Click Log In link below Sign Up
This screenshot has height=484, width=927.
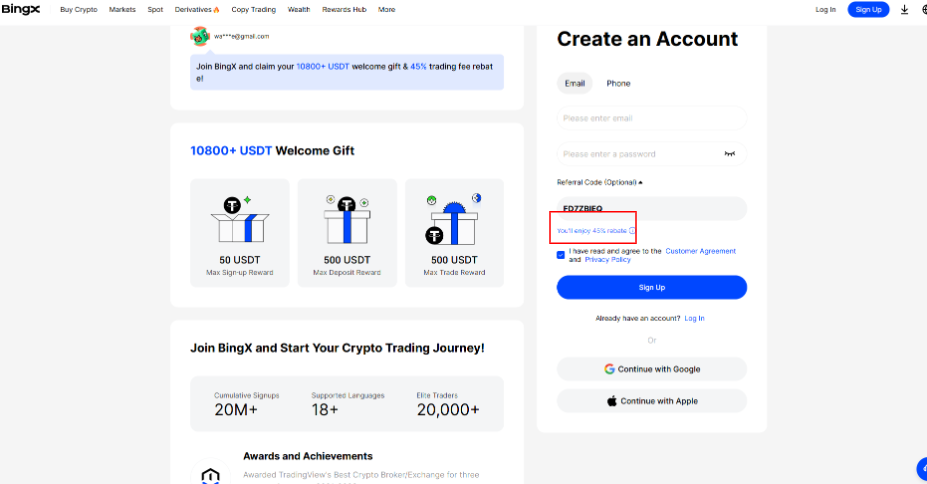click(x=694, y=318)
